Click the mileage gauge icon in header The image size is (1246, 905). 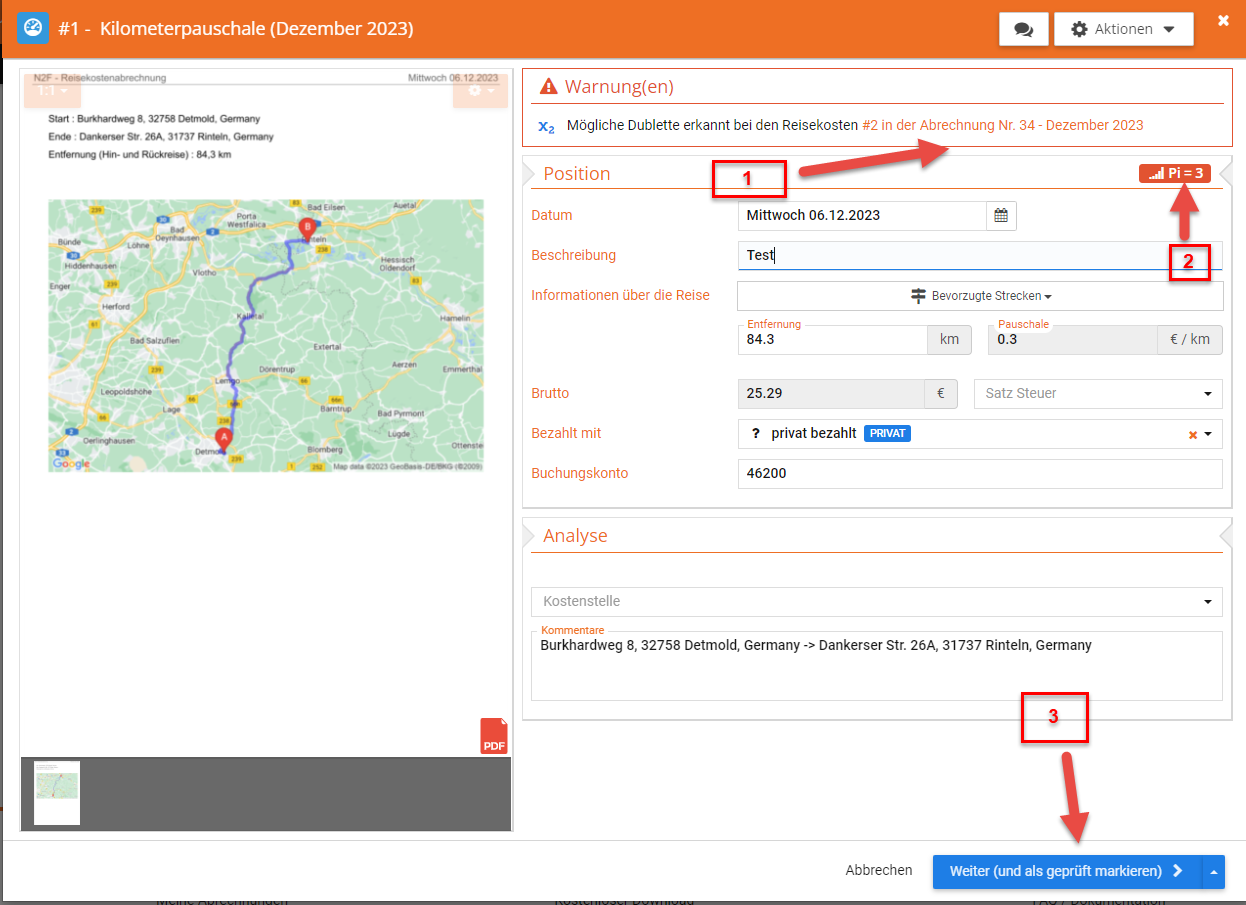coord(34,28)
